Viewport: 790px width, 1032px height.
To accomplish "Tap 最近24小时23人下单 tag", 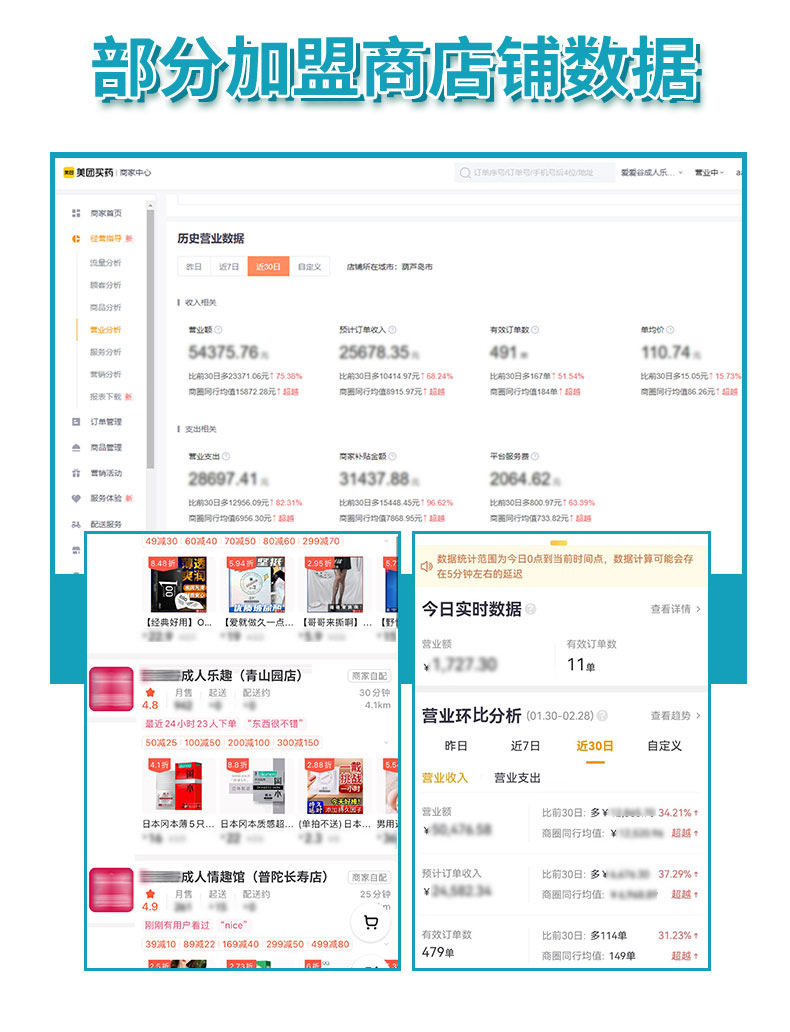I will (x=191, y=723).
